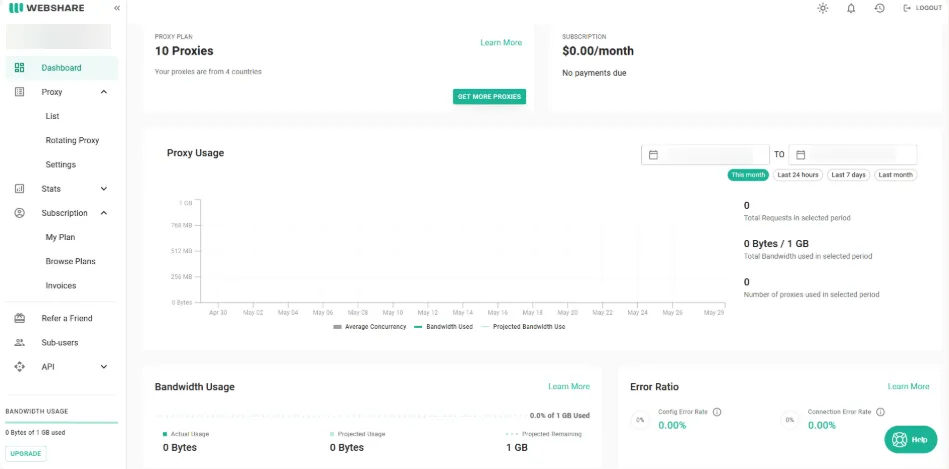Click '$0.00/month' subscription text
The height and width of the screenshot is (469, 949).
[x=598, y=51]
